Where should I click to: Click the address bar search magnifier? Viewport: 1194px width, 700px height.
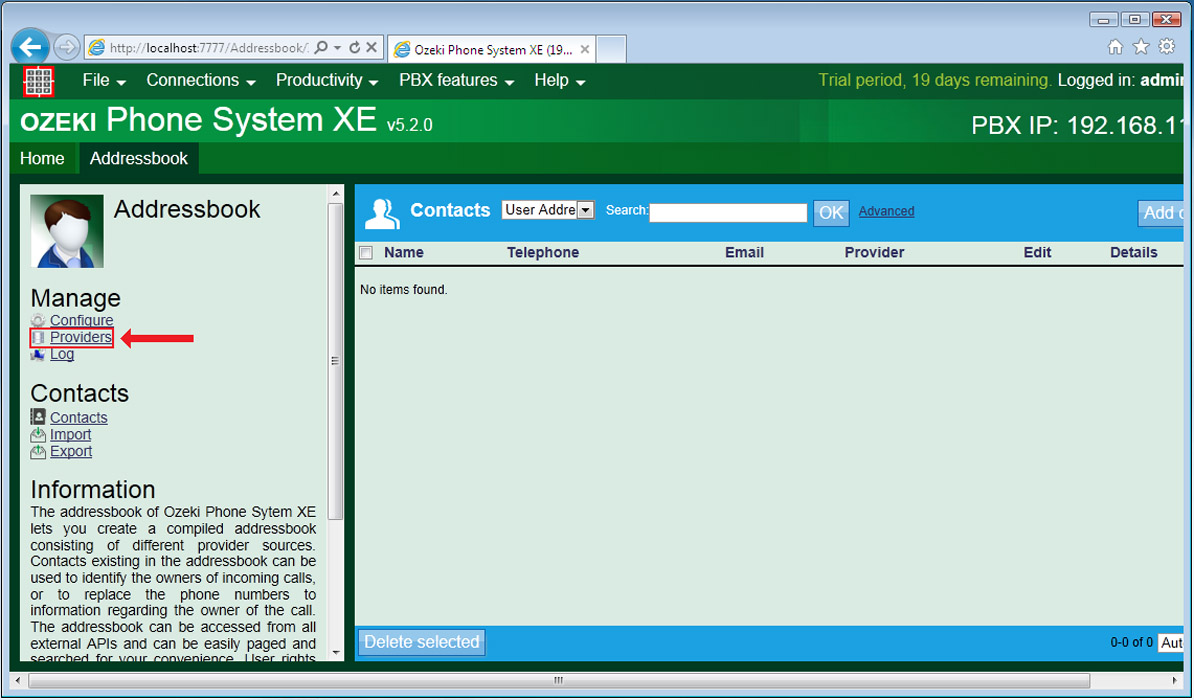tap(321, 48)
